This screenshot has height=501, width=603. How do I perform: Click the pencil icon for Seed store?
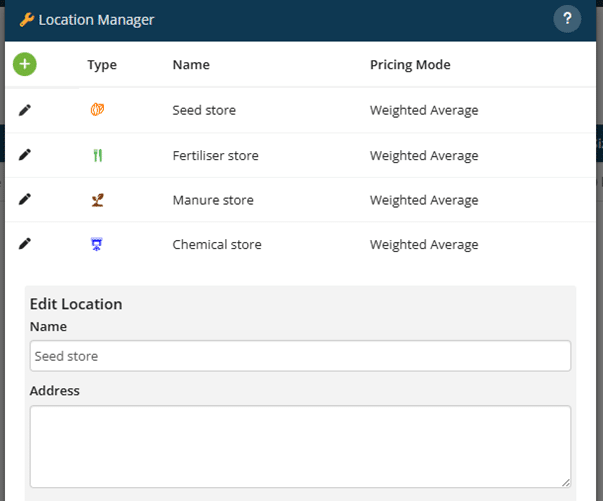pyautogui.click(x=25, y=110)
